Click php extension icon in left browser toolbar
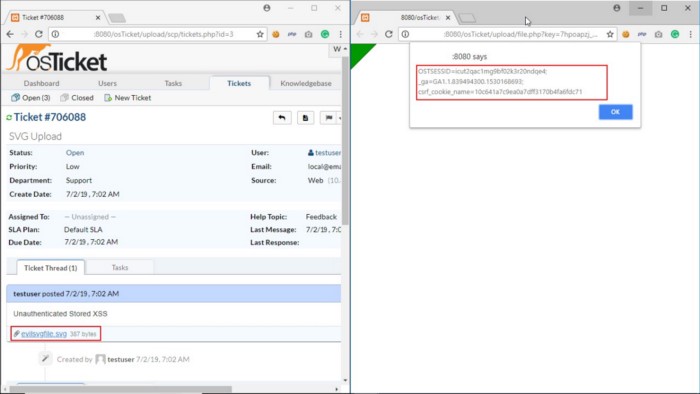The image size is (700, 394). coord(292,34)
